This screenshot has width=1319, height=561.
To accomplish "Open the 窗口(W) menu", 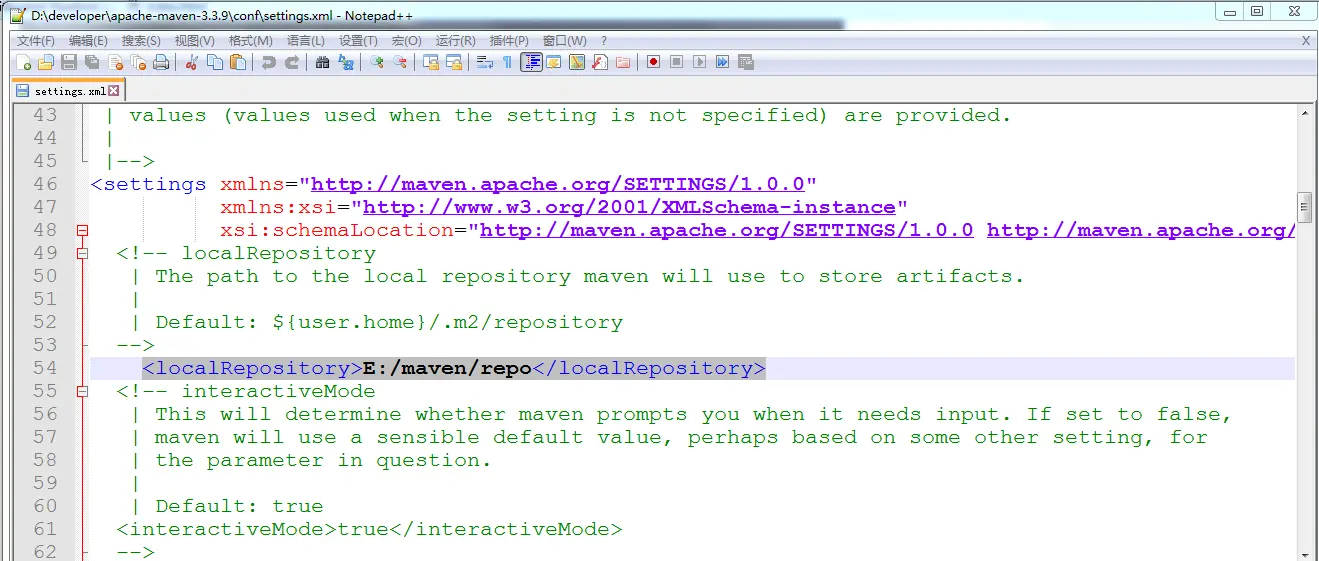I will [564, 41].
